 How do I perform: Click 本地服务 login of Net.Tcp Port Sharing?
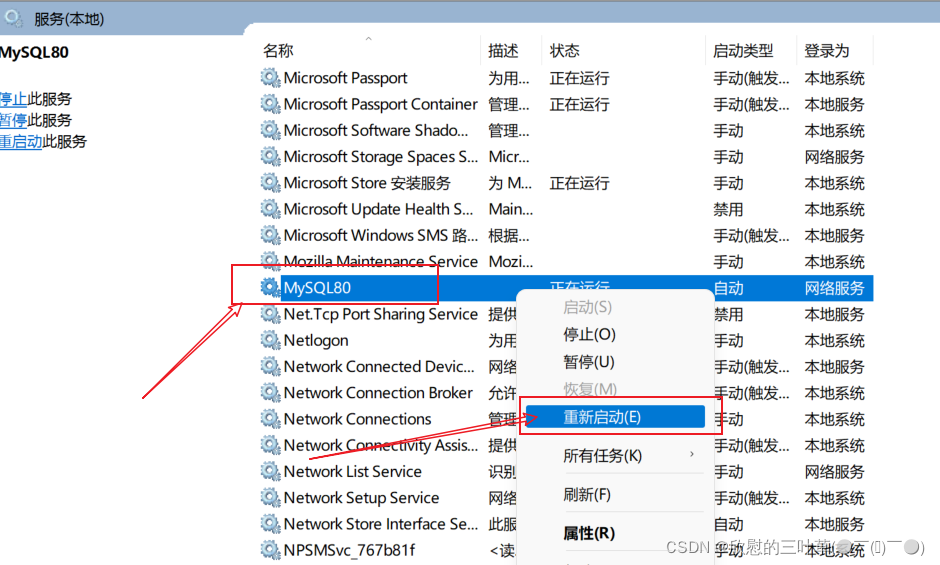click(x=834, y=314)
